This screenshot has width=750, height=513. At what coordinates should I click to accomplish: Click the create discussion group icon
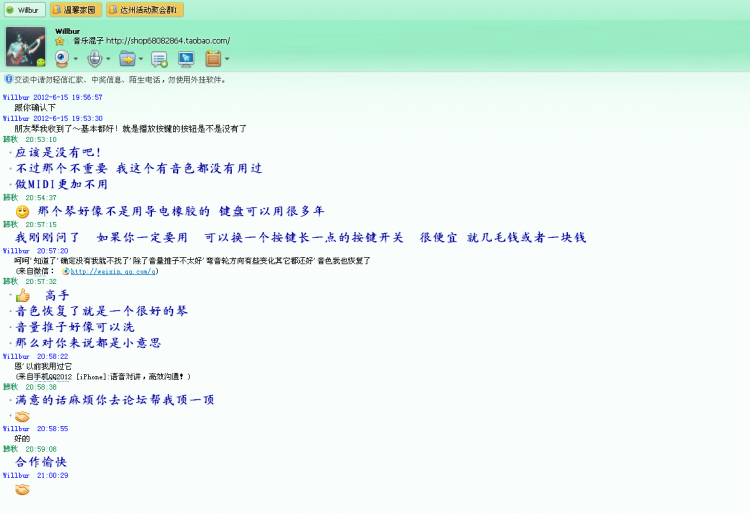click(x=159, y=59)
